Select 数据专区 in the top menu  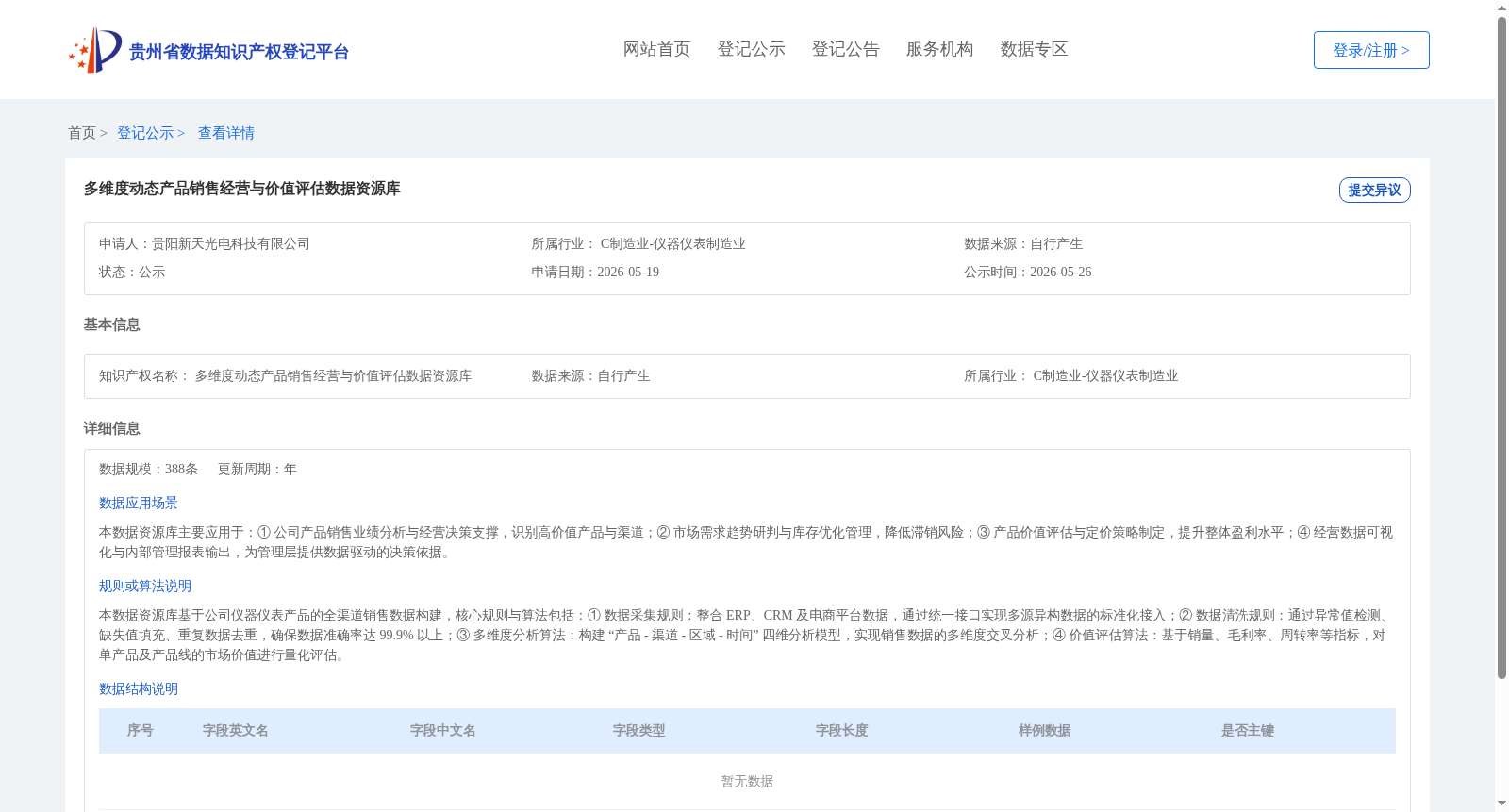tap(1034, 49)
